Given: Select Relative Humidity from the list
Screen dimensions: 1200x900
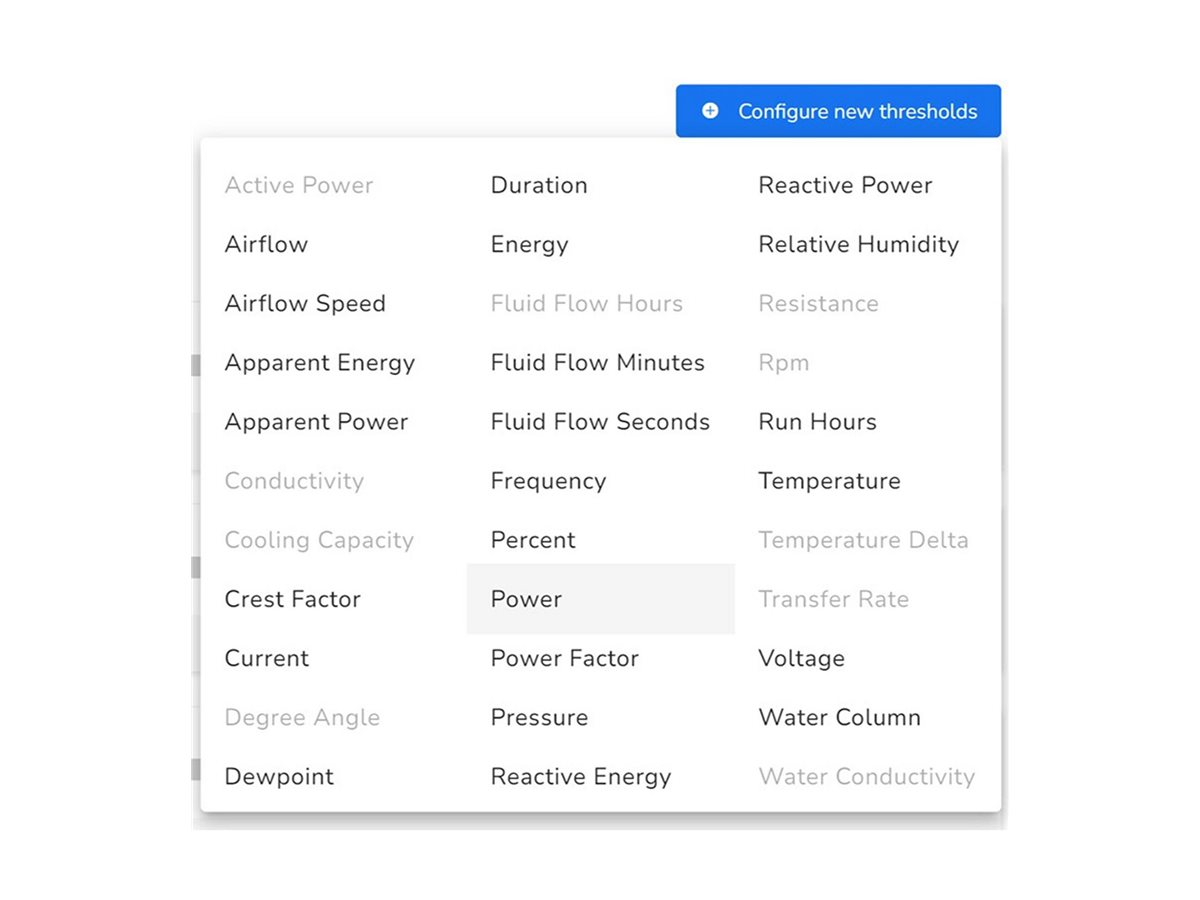Looking at the screenshot, I should pyautogui.click(x=858, y=244).
